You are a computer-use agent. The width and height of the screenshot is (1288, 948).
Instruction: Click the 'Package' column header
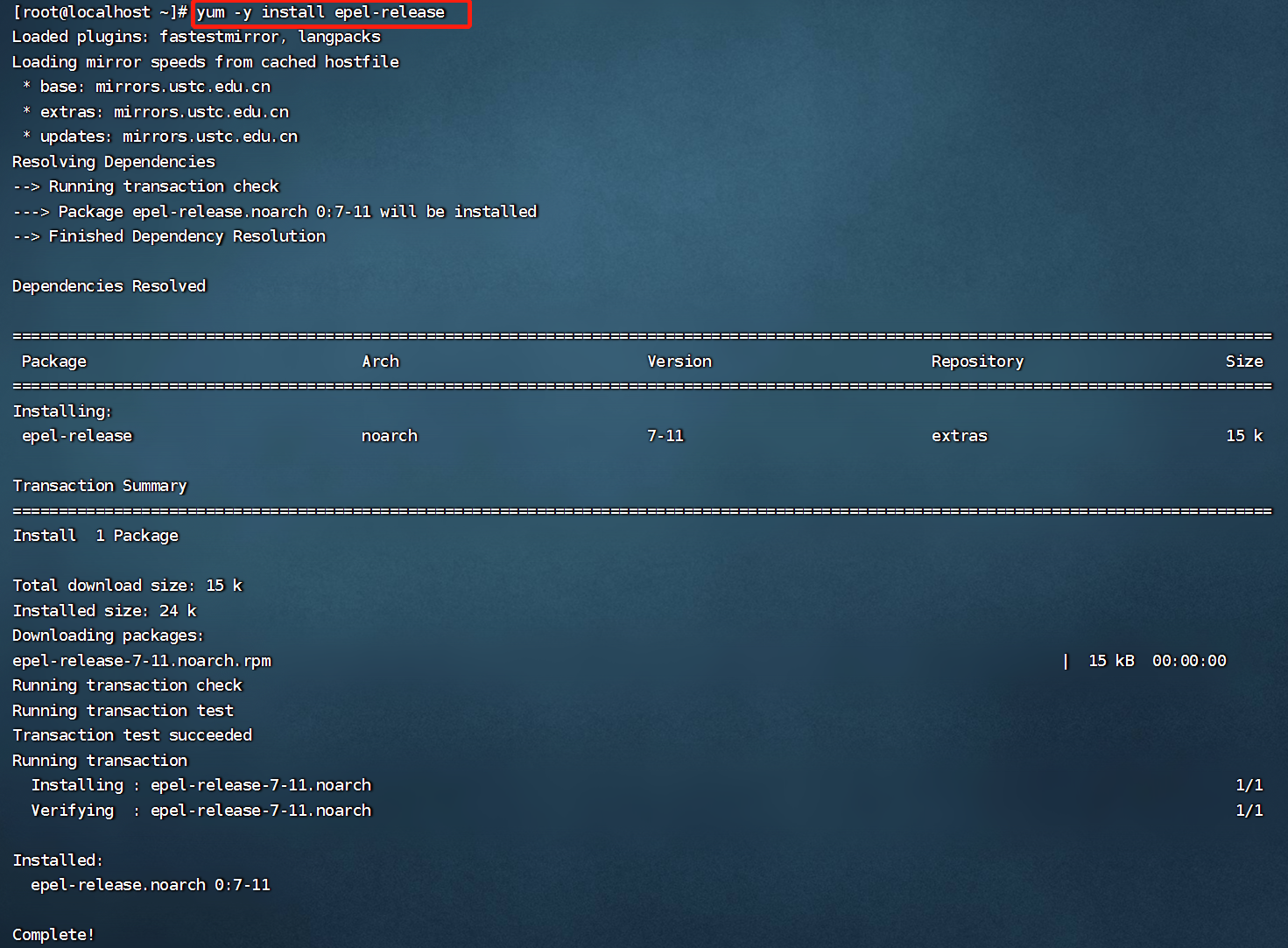[x=54, y=362]
